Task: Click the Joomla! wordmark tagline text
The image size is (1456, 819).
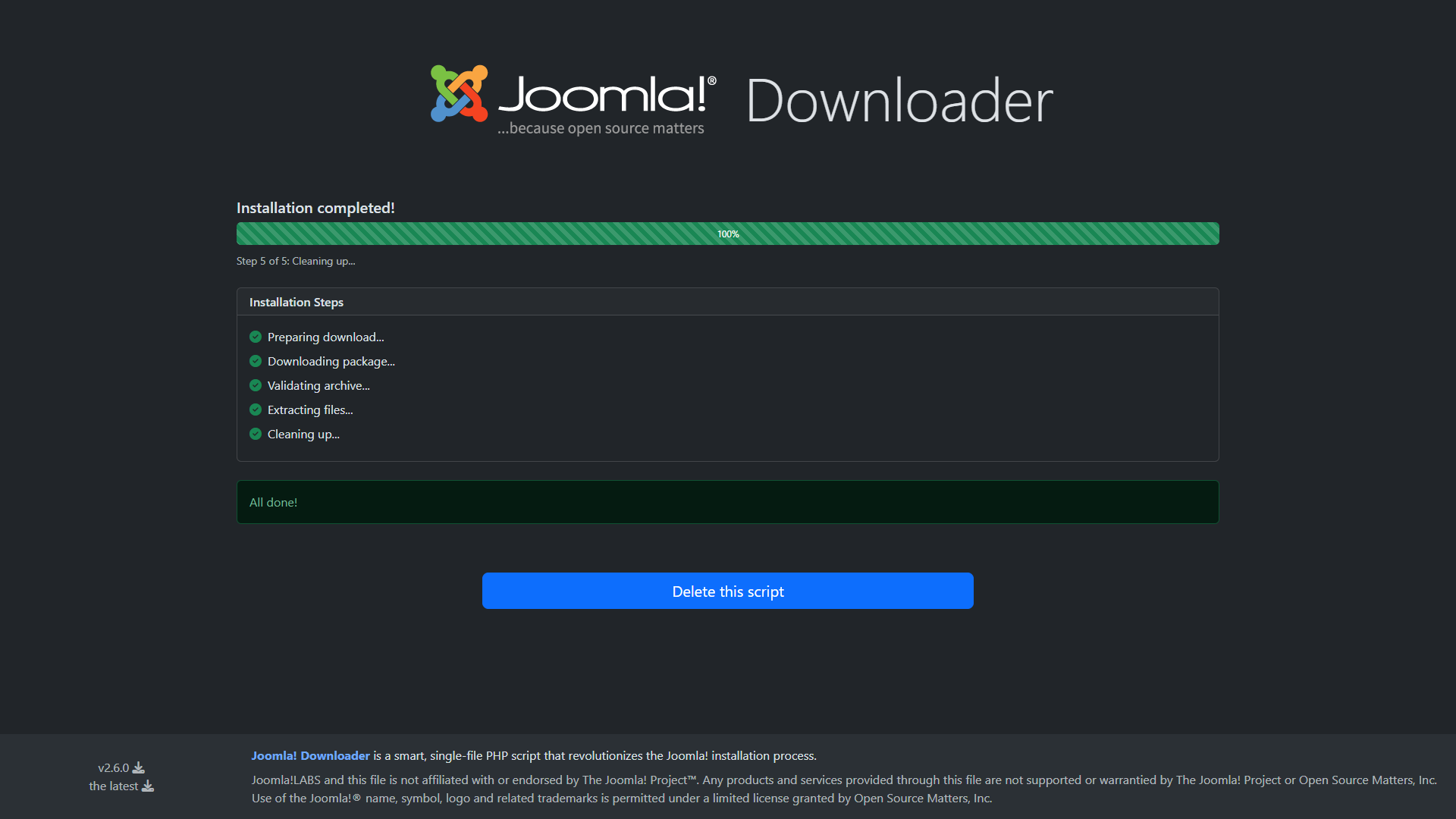Action: pos(601,128)
